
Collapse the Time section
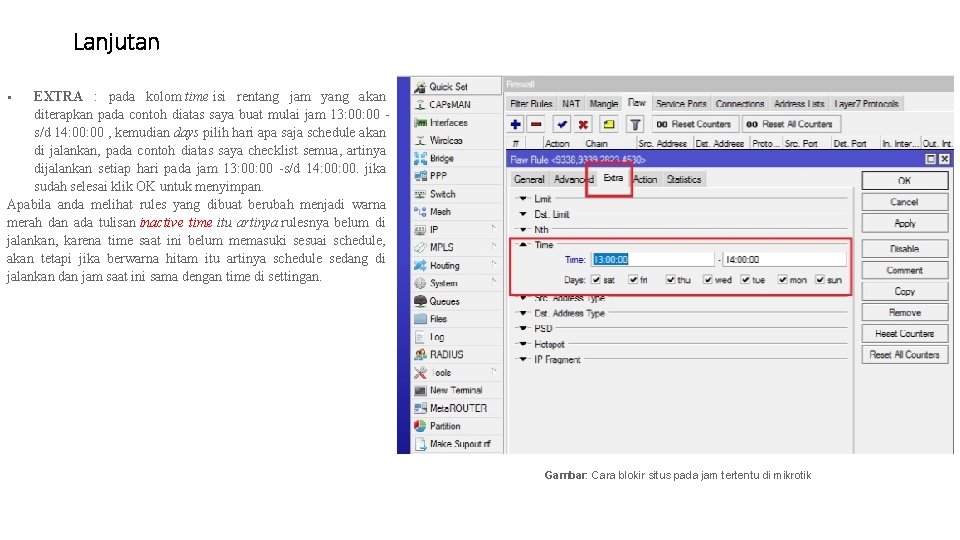point(523,244)
